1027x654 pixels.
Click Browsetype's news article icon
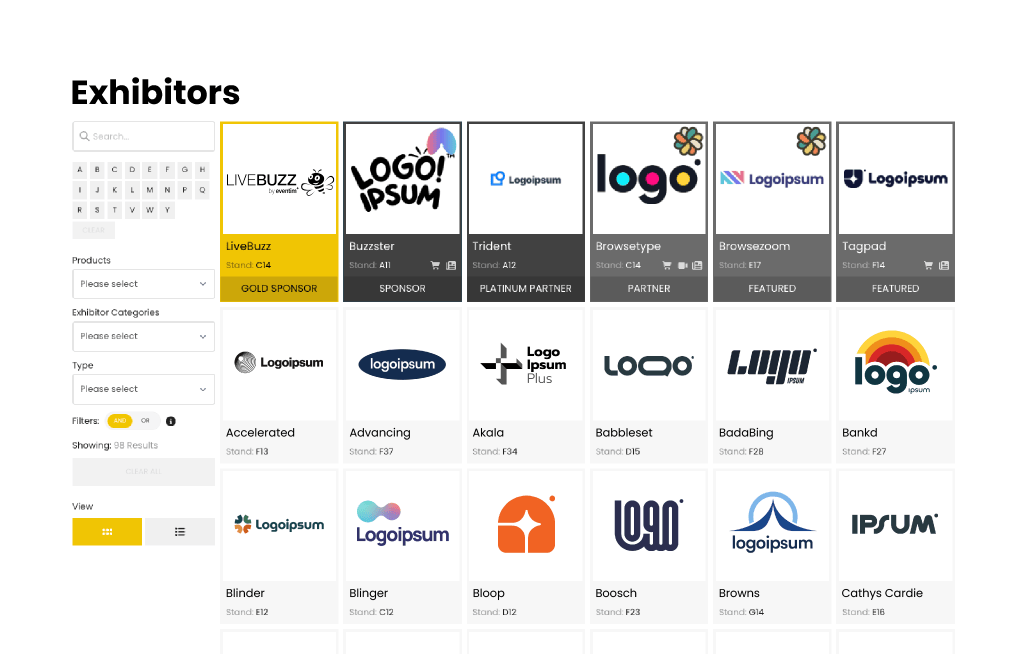697,265
